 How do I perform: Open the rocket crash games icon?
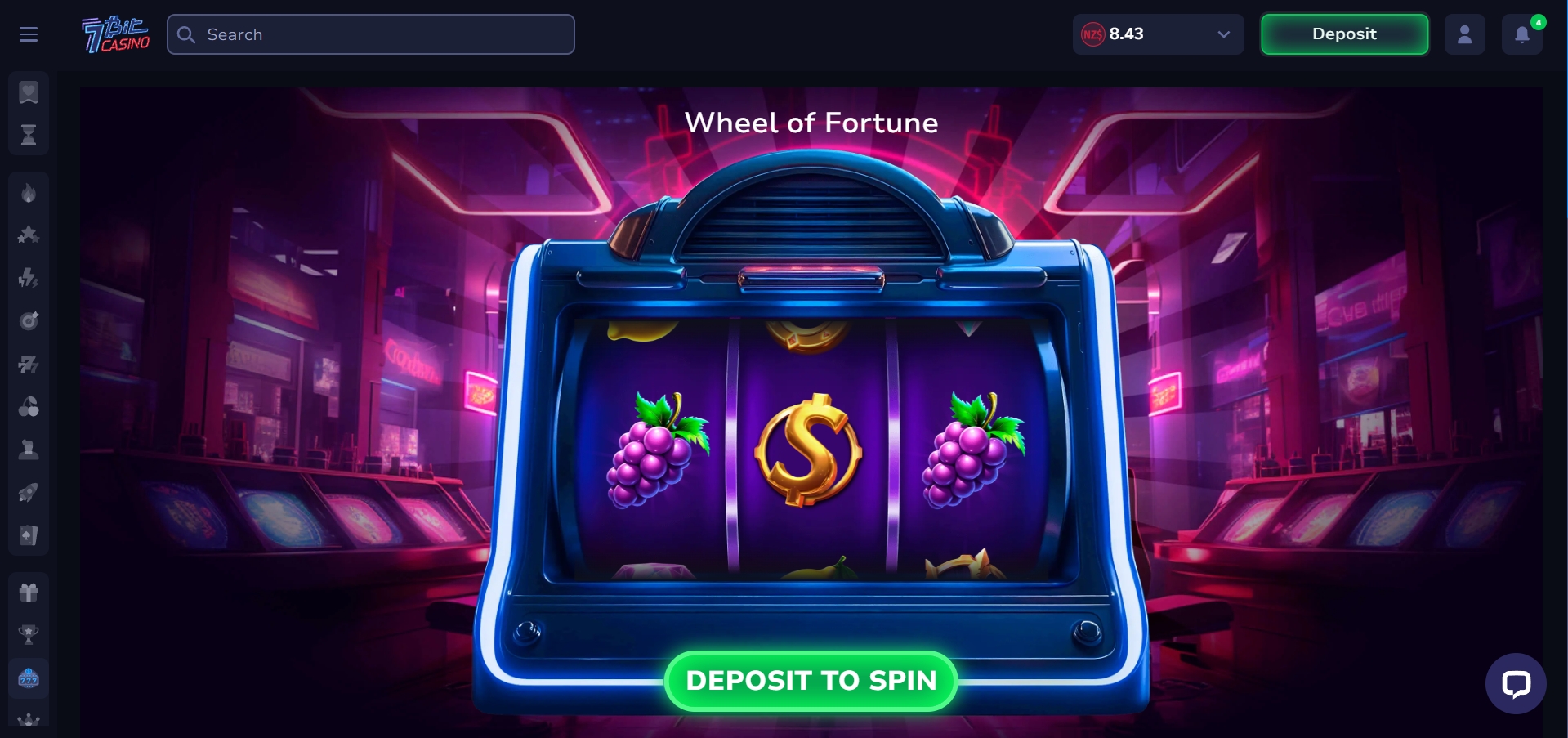29,492
